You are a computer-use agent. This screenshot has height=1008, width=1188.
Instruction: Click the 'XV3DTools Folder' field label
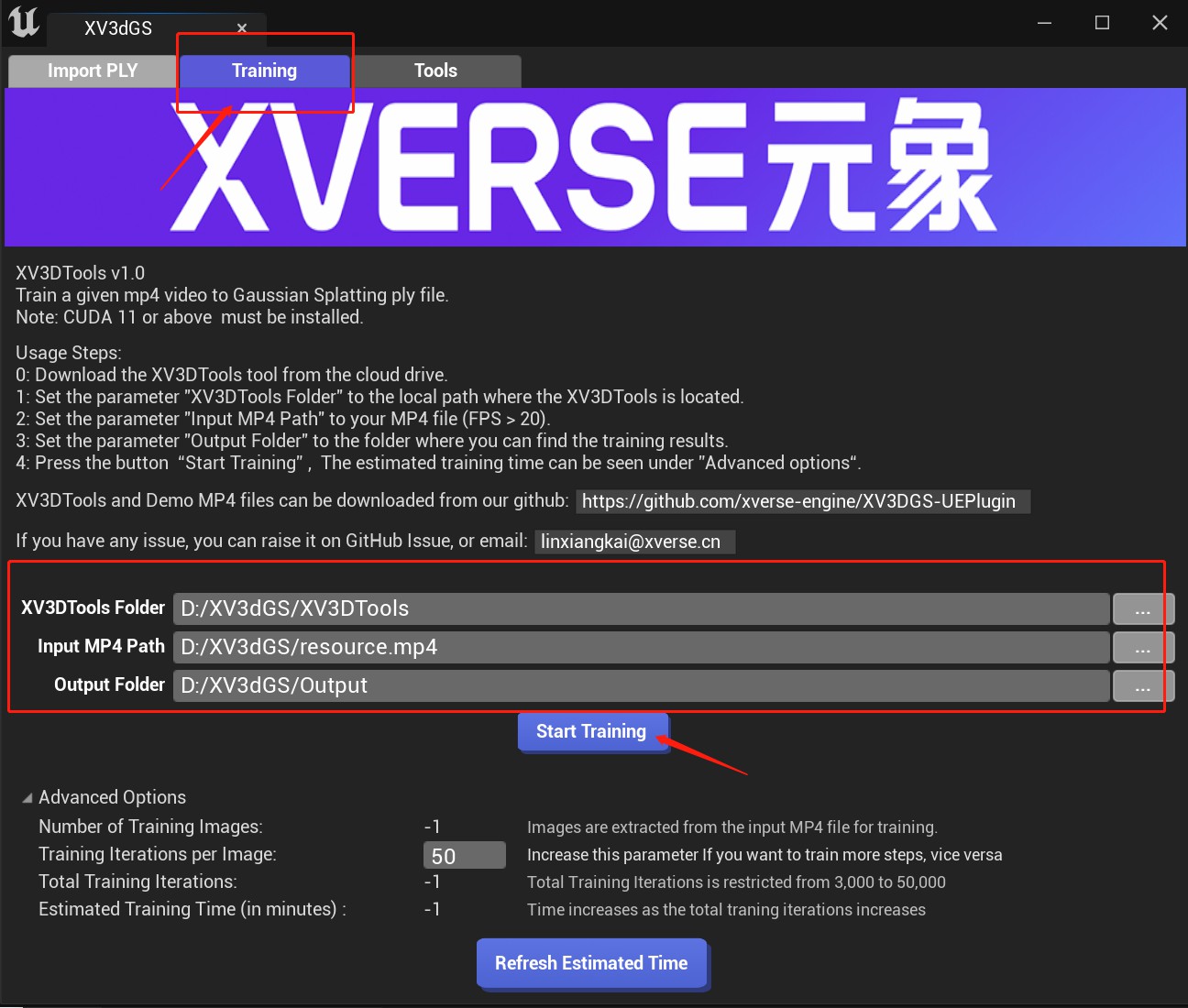tap(93, 608)
